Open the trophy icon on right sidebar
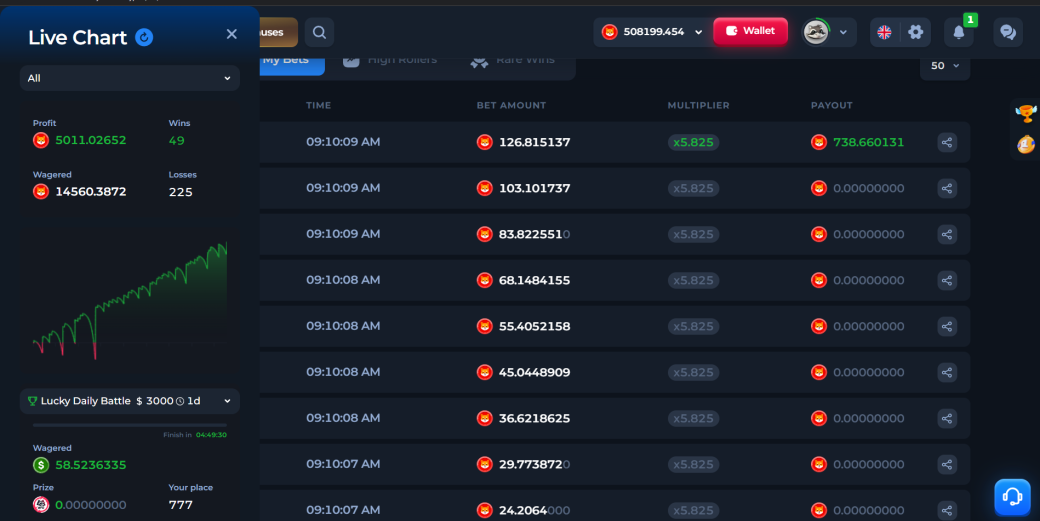1040x521 pixels. tap(1025, 113)
